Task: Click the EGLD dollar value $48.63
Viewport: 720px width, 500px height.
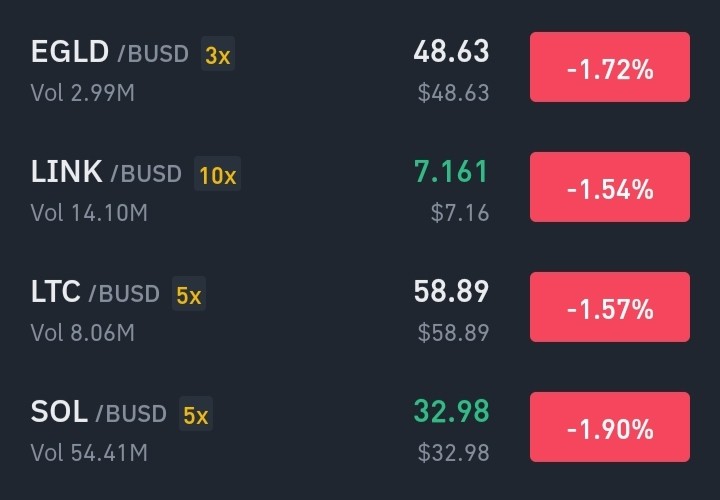Action: pyautogui.click(x=454, y=93)
